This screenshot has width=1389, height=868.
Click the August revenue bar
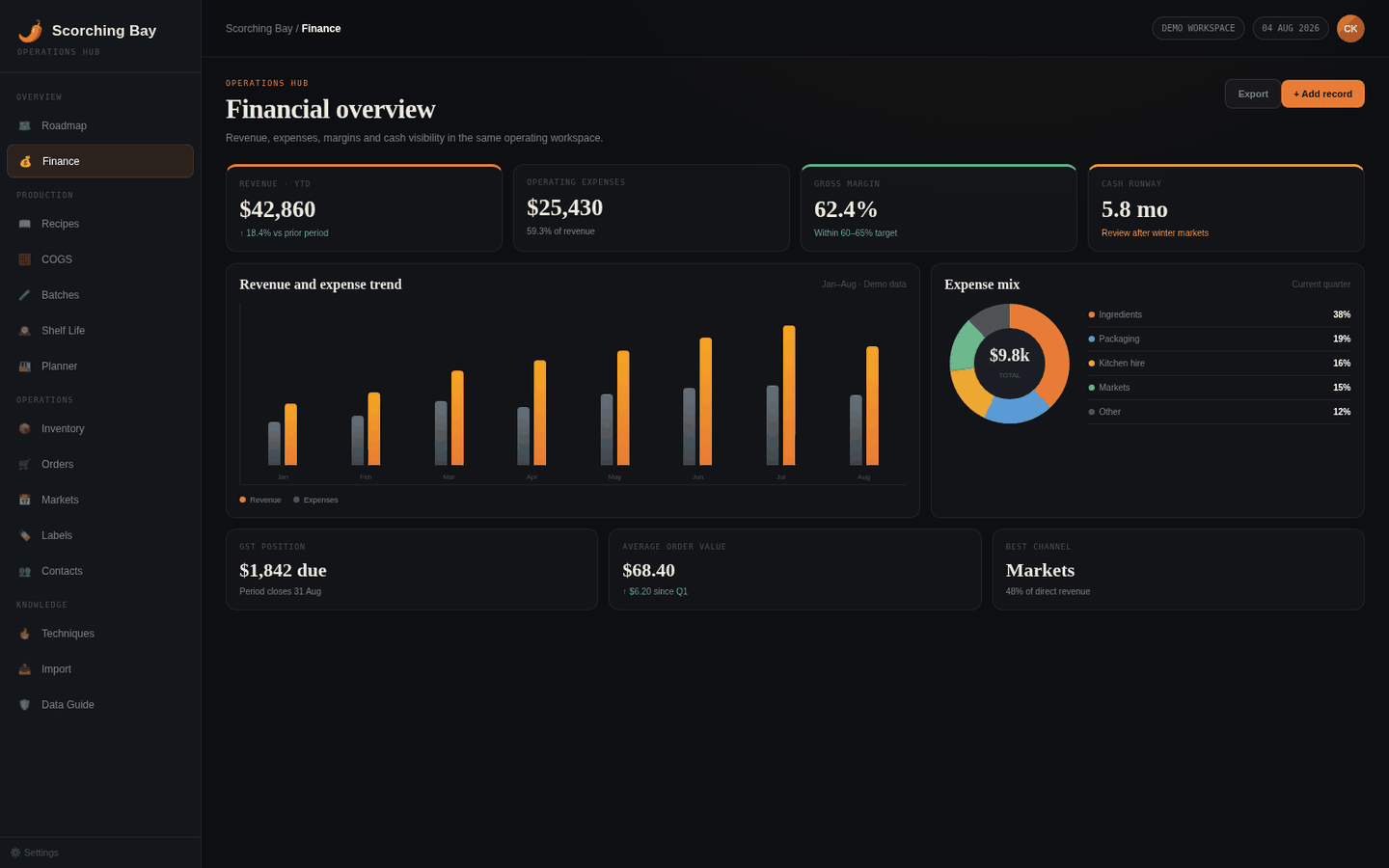coord(872,406)
